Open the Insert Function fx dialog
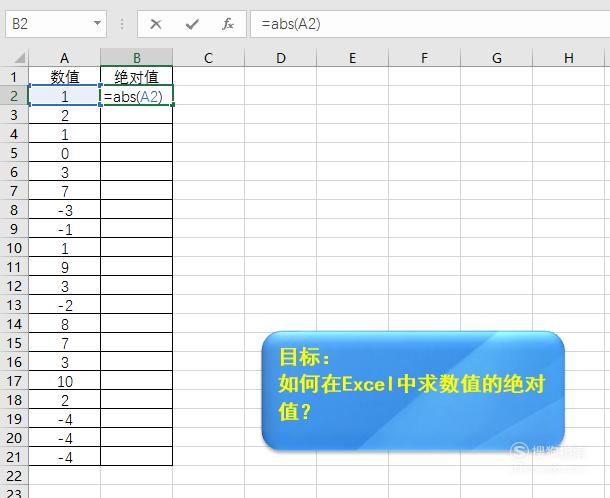The height and width of the screenshot is (498, 610). click(x=228, y=24)
